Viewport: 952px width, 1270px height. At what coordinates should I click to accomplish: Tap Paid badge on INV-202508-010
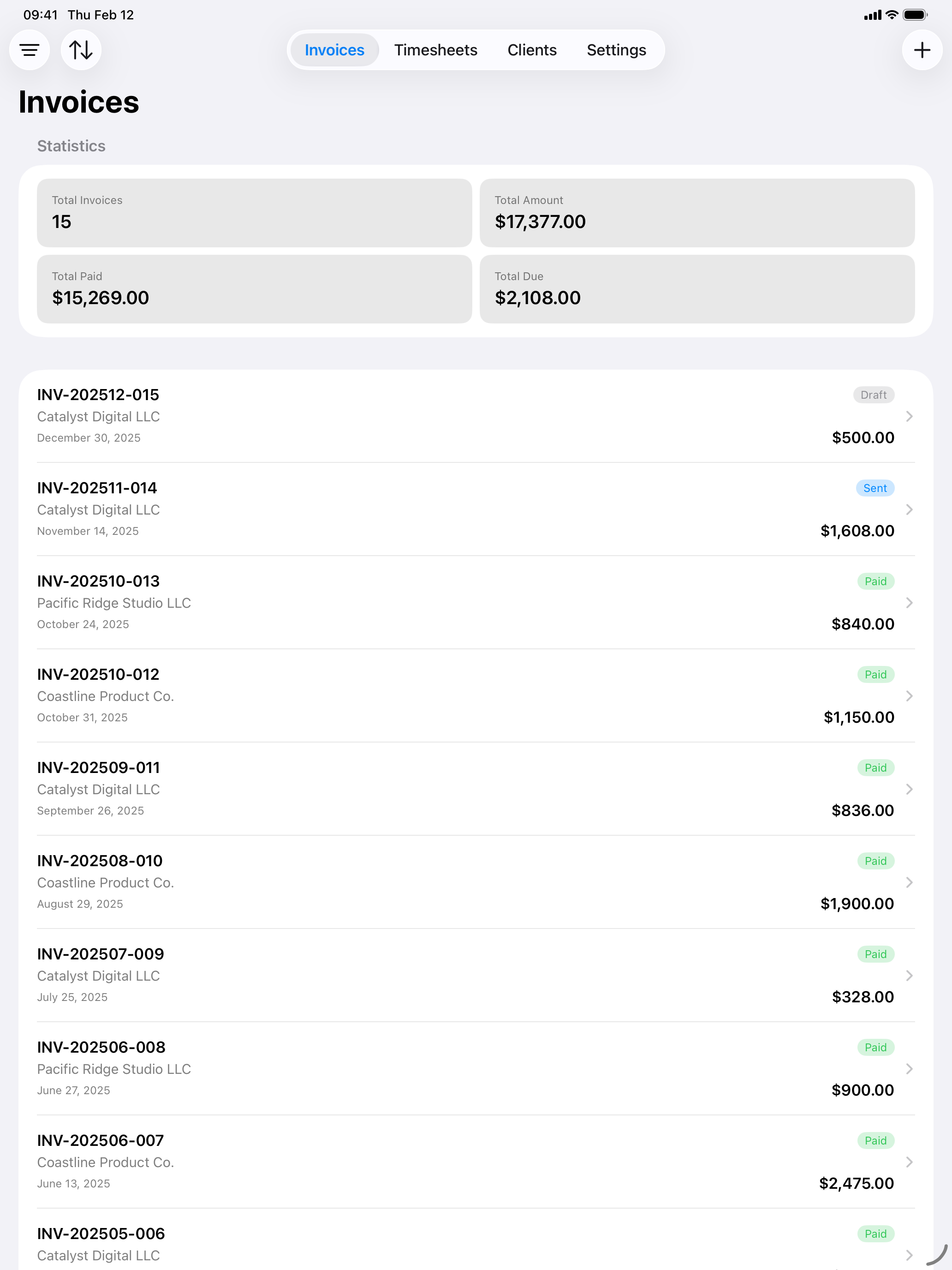coord(876,861)
